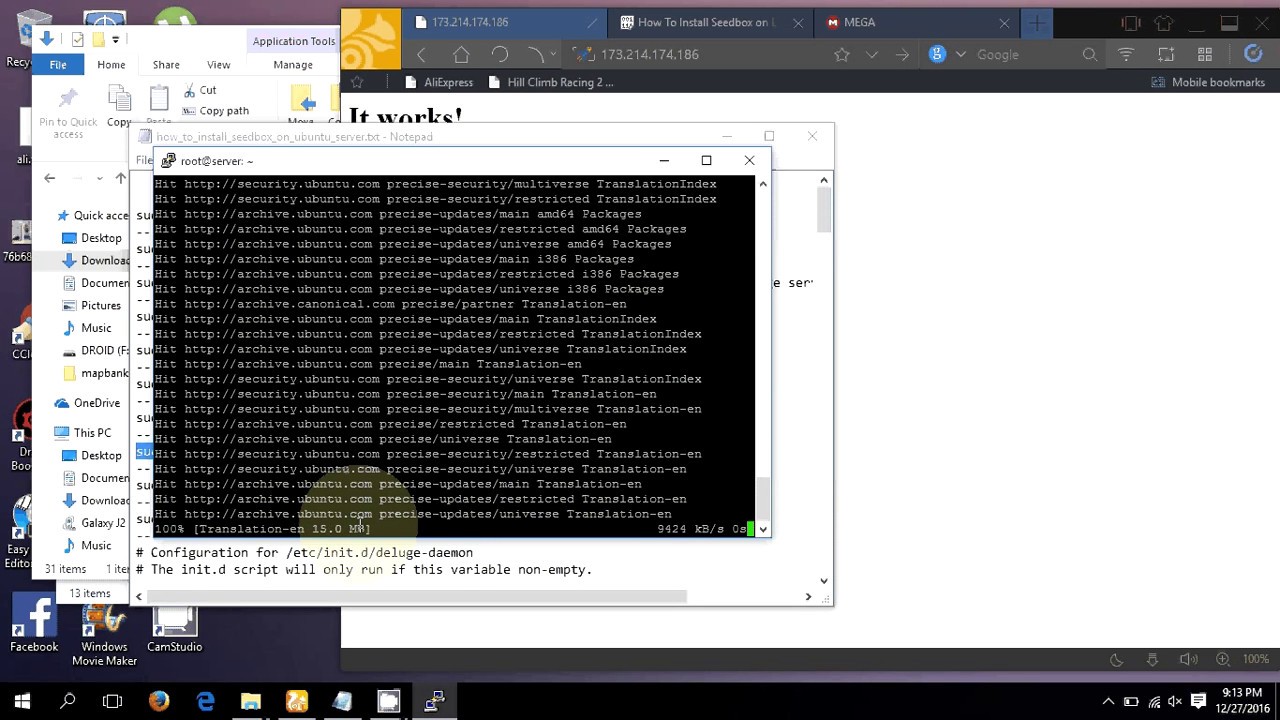The height and width of the screenshot is (720, 1280).
Task: Click the Notepad horizontal scrollbar
Action: pyautogui.click(x=417, y=596)
